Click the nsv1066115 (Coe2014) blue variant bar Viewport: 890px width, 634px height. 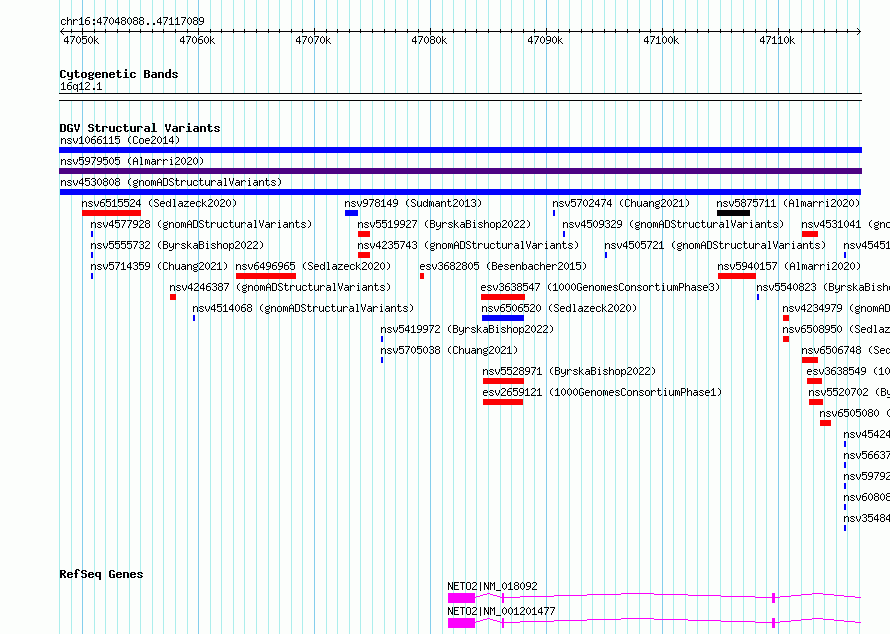point(460,150)
